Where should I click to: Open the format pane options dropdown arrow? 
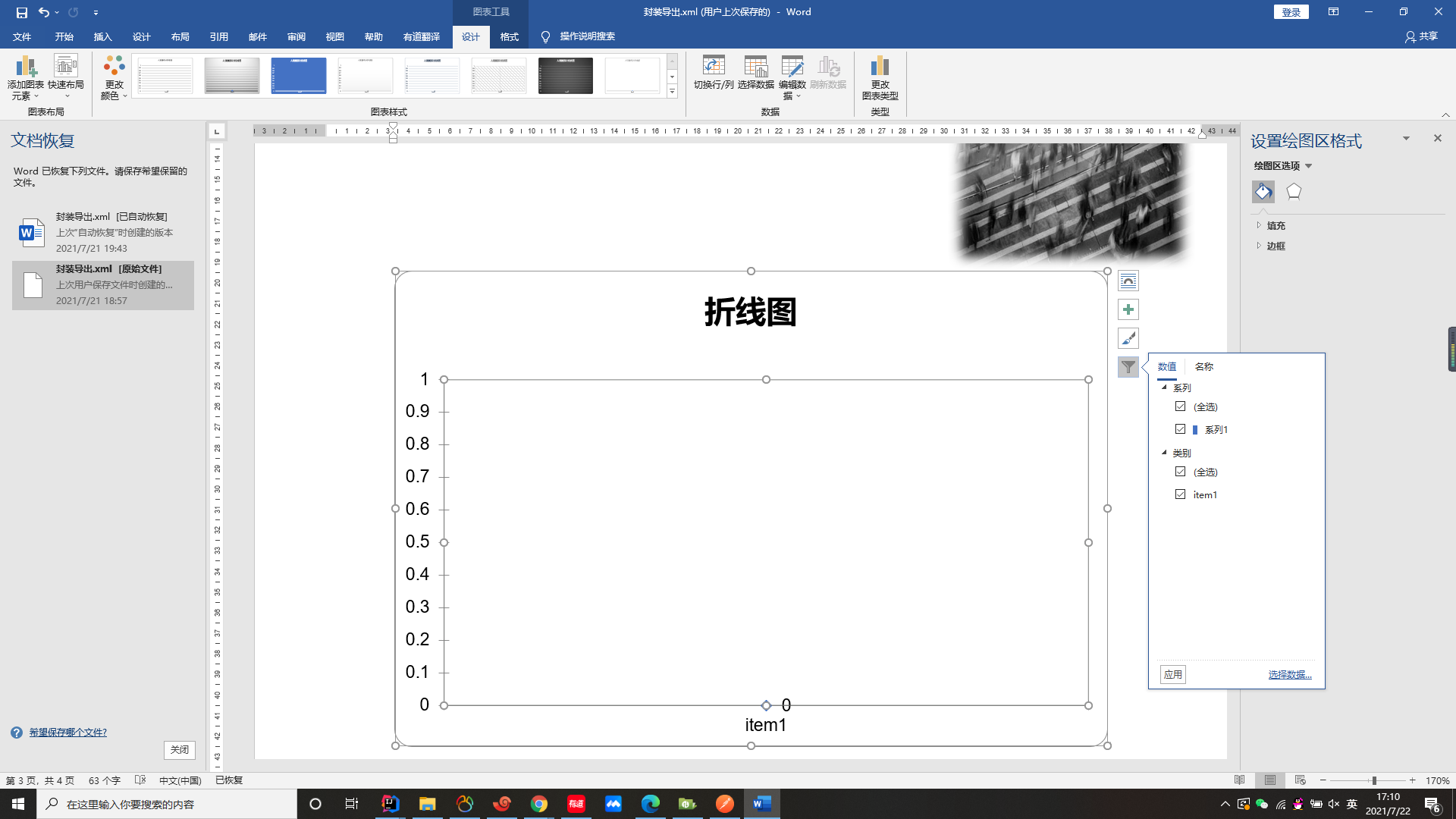(x=1406, y=138)
